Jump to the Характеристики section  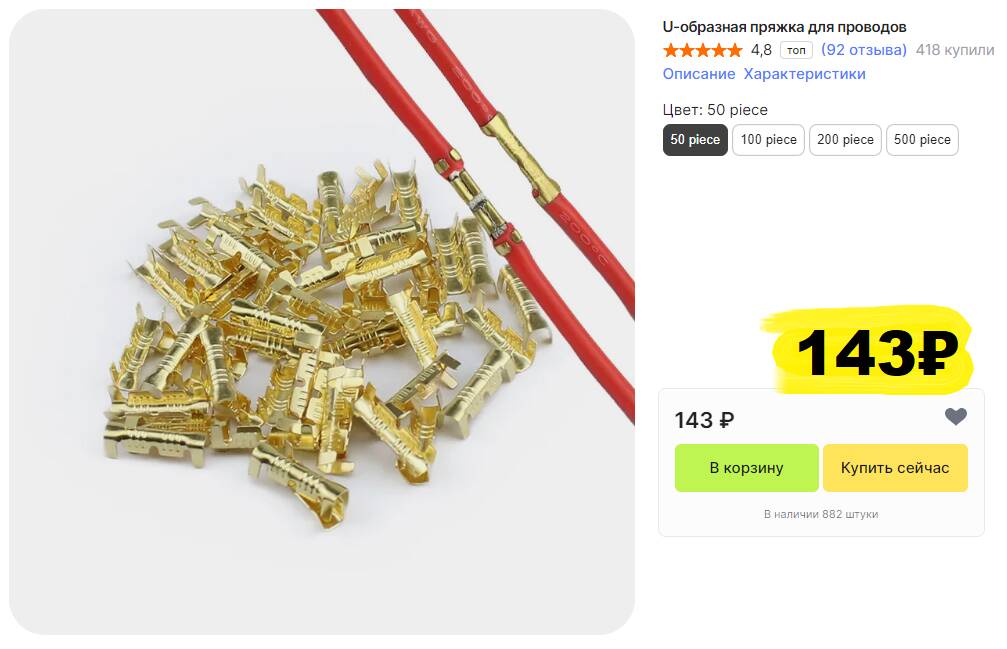pyautogui.click(x=805, y=74)
